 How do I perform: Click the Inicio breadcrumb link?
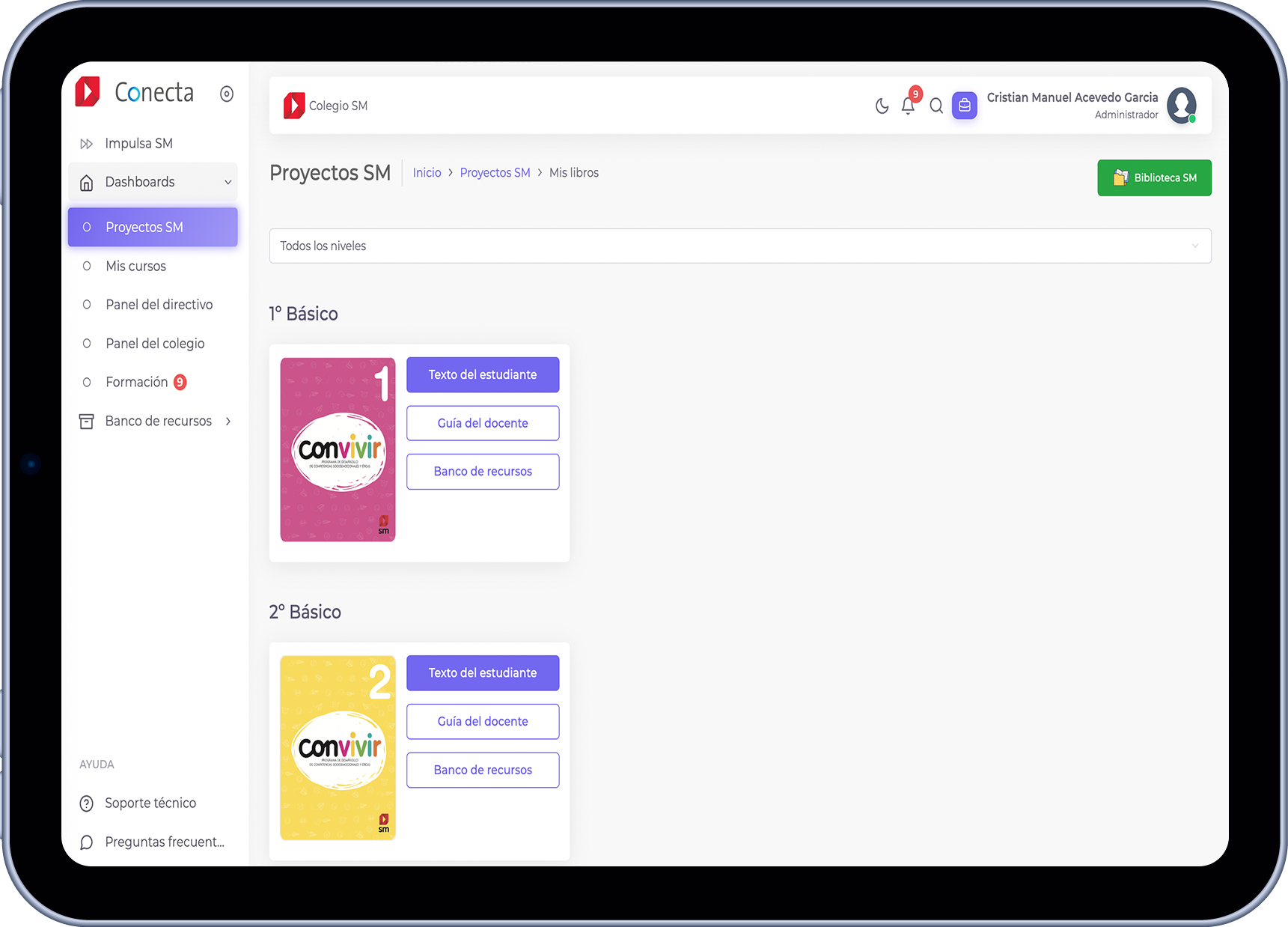[427, 172]
